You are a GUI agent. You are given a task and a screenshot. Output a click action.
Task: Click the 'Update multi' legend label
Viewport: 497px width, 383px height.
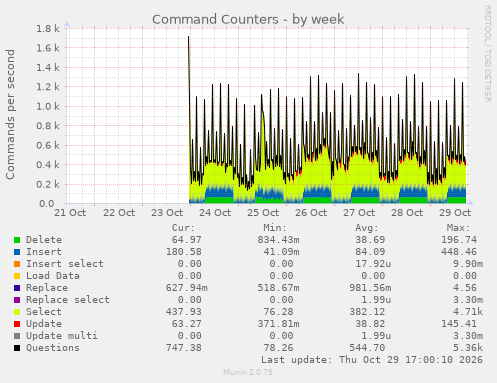click(62, 336)
